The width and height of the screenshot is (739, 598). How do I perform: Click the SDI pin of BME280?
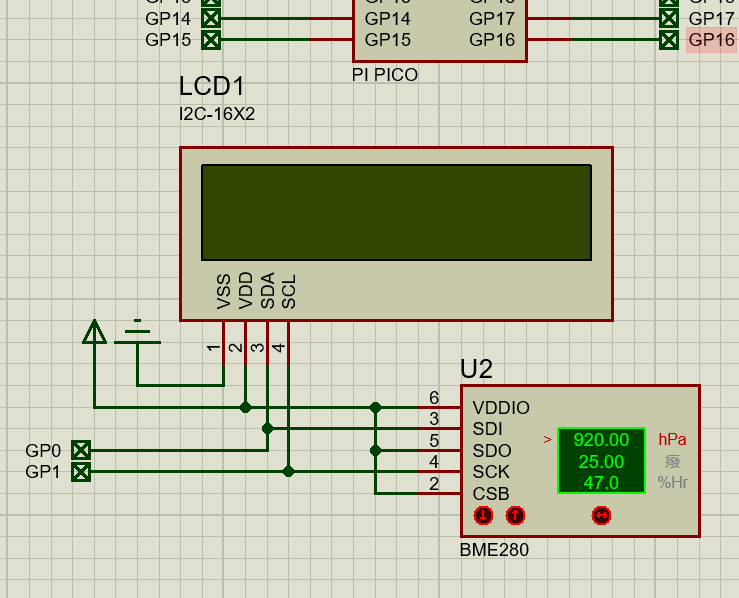487,429
